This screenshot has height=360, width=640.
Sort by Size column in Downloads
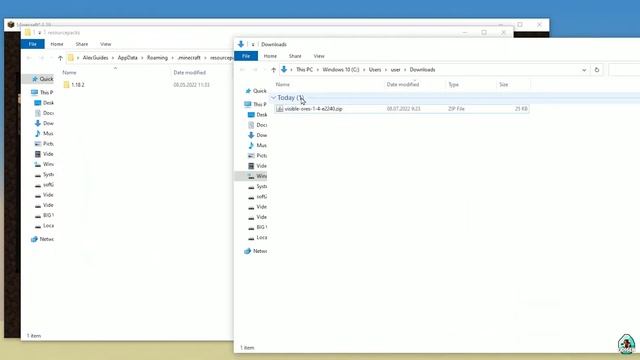coord(504,84)
